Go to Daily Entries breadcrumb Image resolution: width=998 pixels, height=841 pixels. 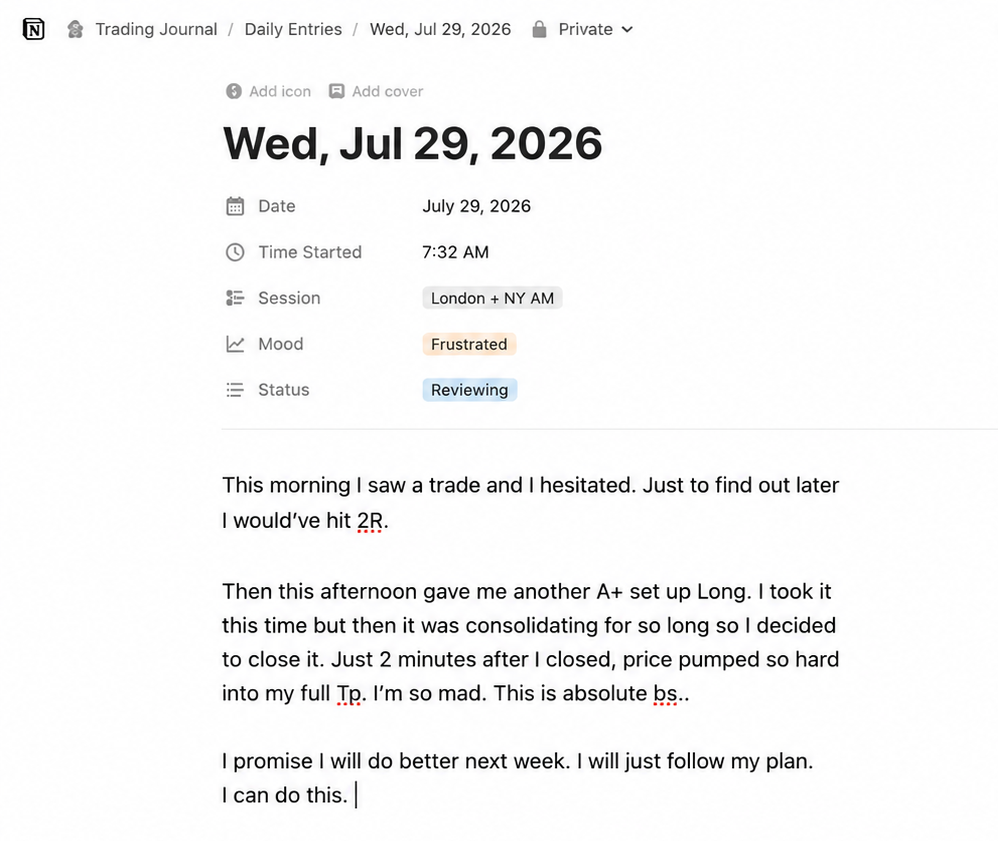(293, 29)
